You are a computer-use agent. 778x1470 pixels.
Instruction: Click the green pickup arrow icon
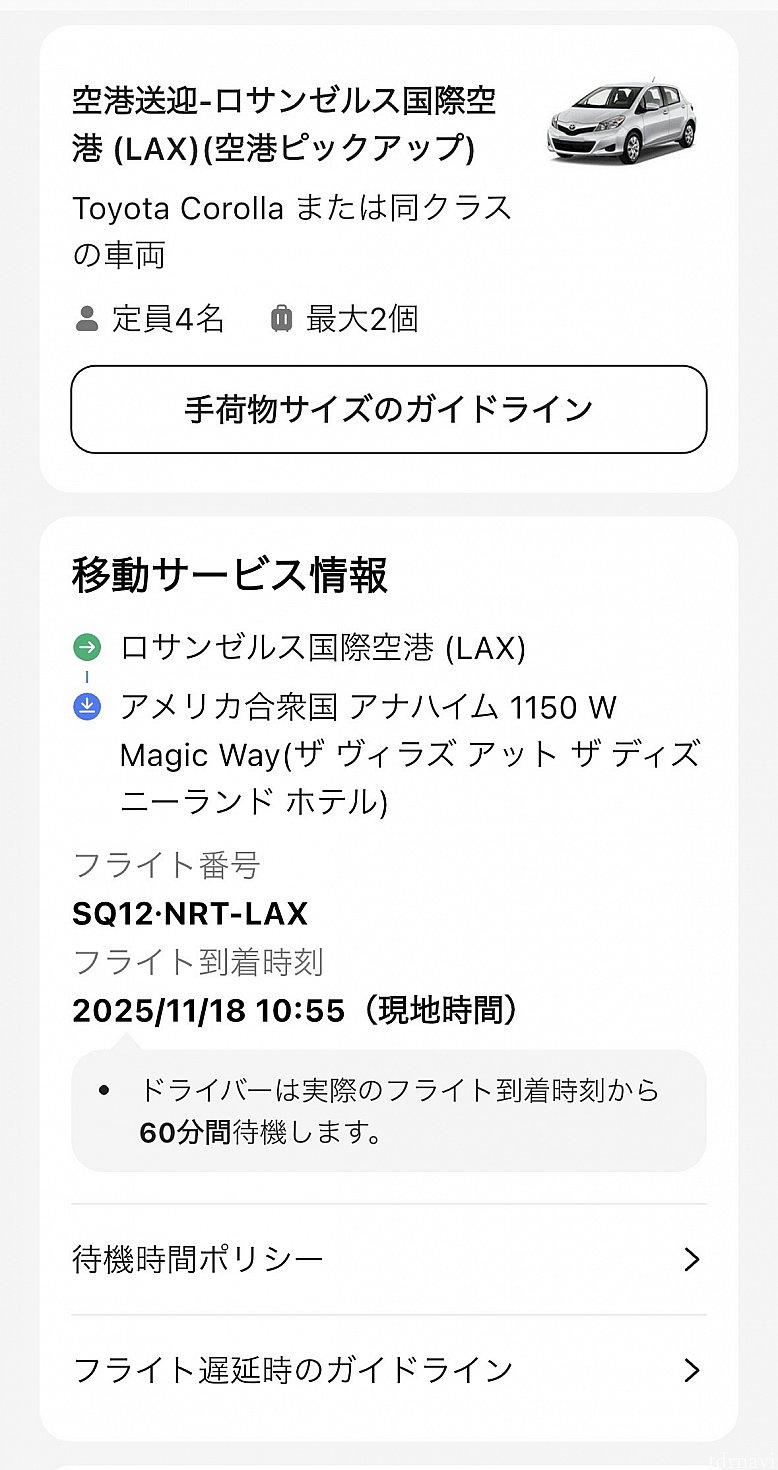click(x=88, y=648)
